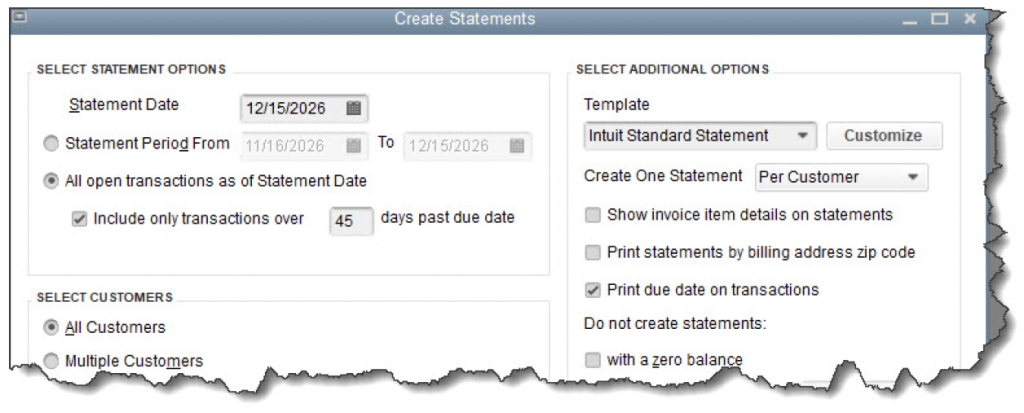
Task: Enable Show invoice item details on statements
Action: (x=594, y=215)
